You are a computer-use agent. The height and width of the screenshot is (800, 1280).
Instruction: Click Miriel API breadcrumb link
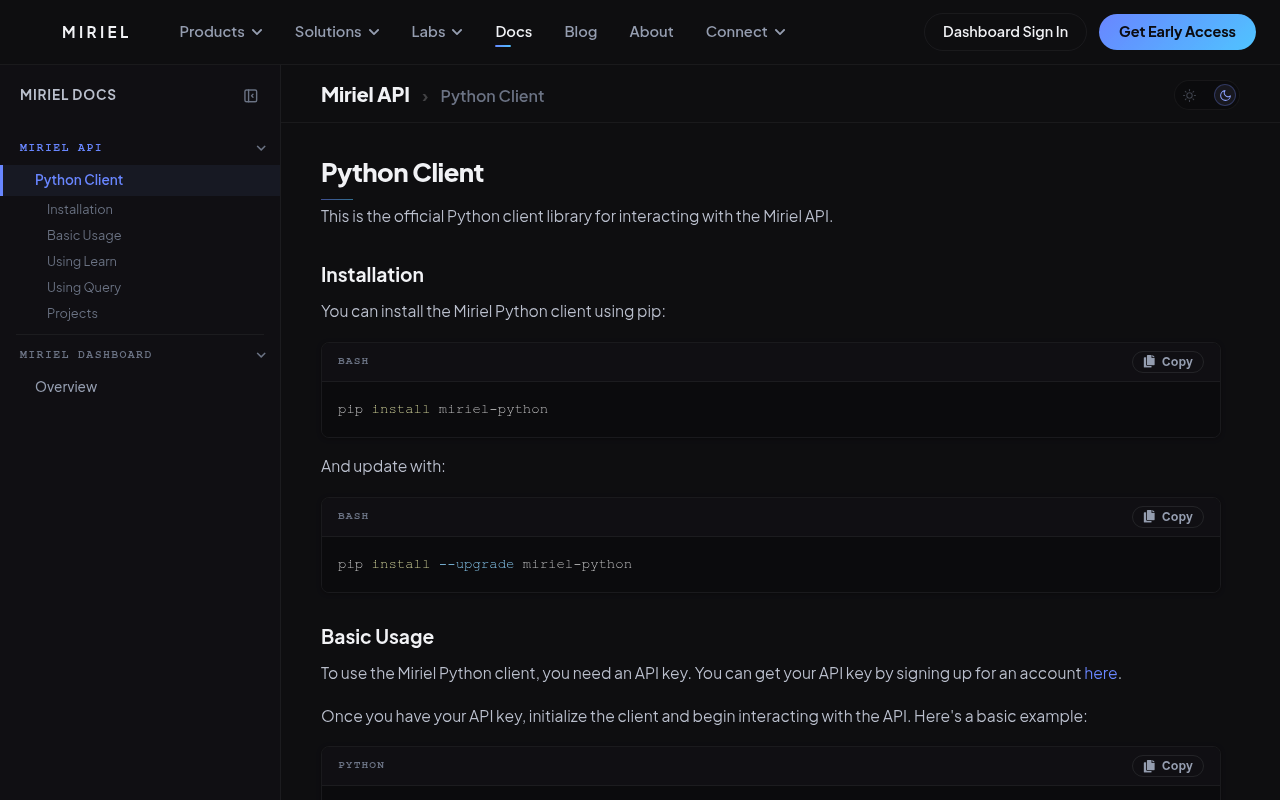coord(365,95)
